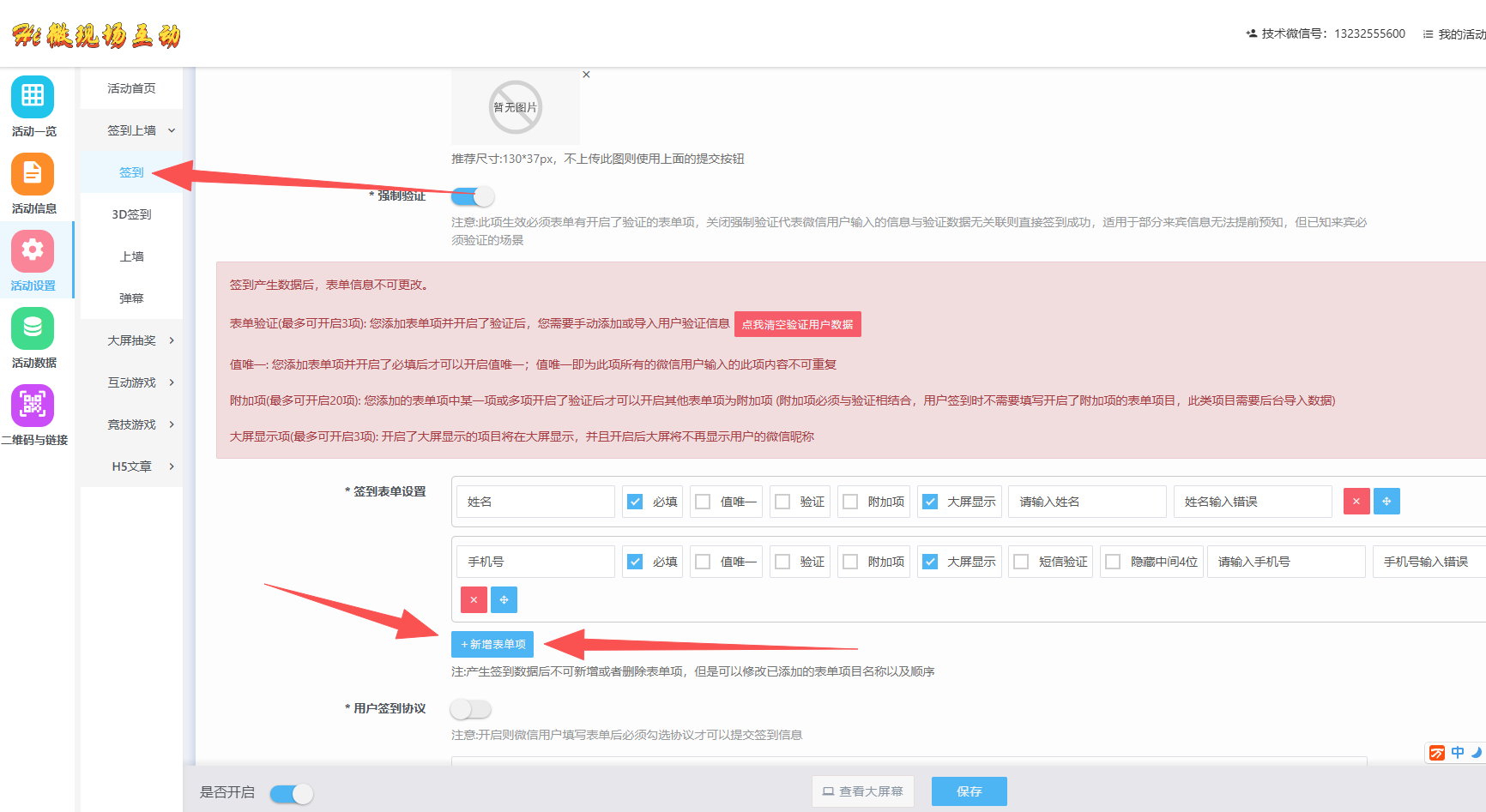Go to 活动首页 in the sidebar
Viewport: 1486px width, 812px height.
coord(131,88)
